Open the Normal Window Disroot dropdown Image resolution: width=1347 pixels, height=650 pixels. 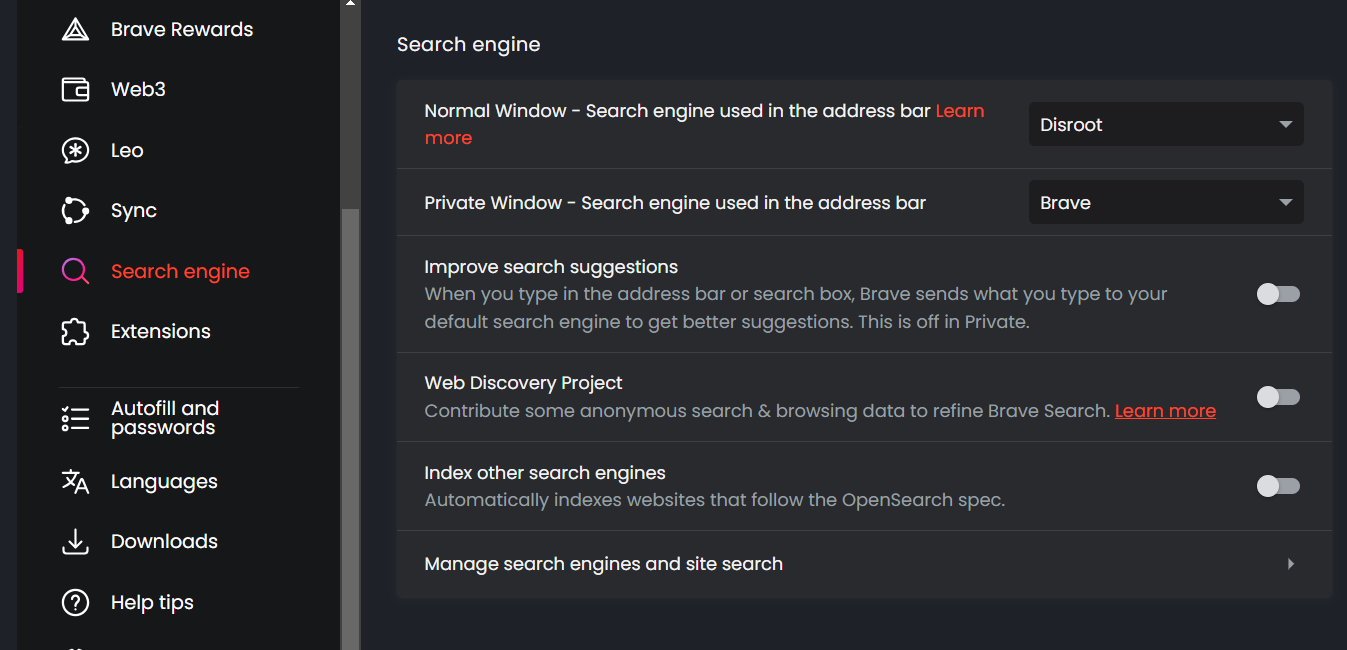[1166, 124]
